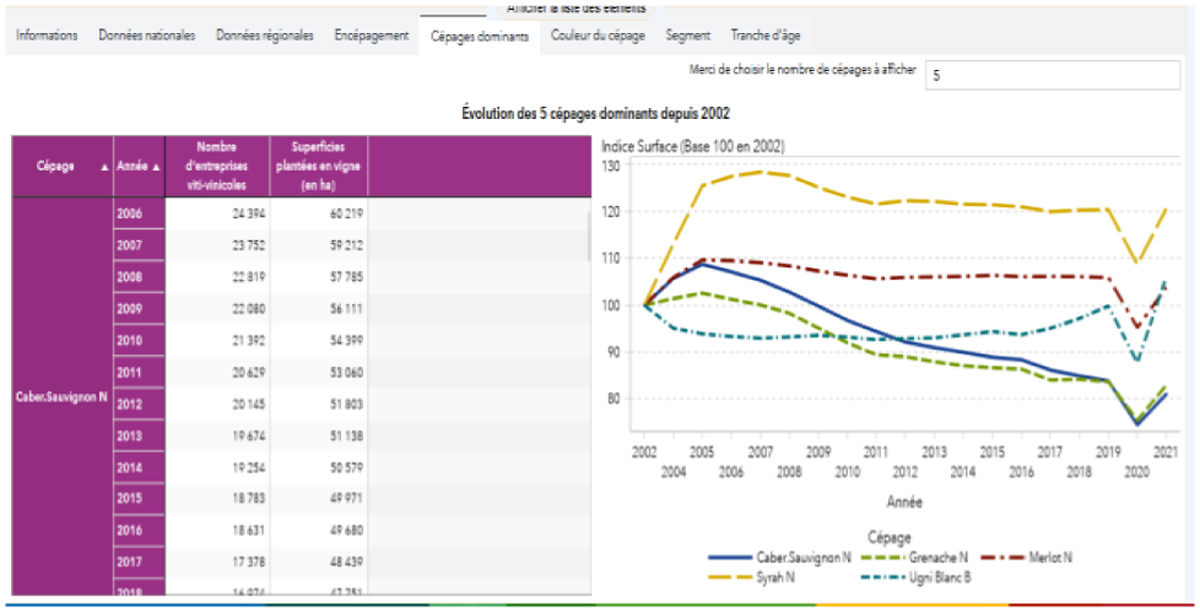The width and height of the screenshot is (1200, 612).
Task: Click the Année column header label
Action: [132, 167]
